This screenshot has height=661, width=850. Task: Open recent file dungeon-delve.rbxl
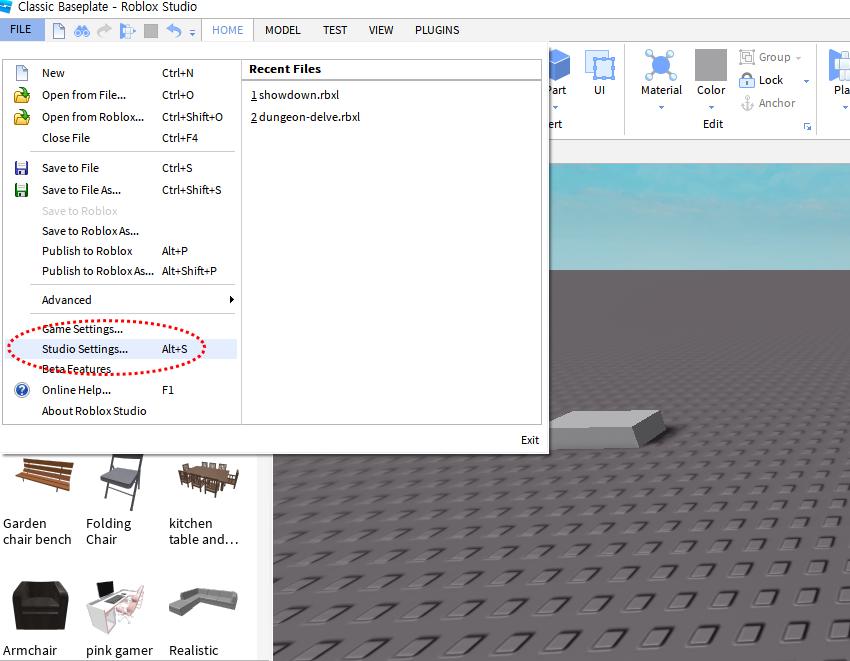point(305,117)
